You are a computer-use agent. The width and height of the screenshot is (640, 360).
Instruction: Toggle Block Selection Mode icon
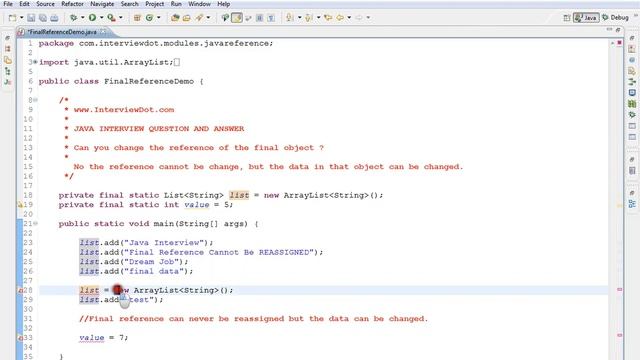click(260, 18)
